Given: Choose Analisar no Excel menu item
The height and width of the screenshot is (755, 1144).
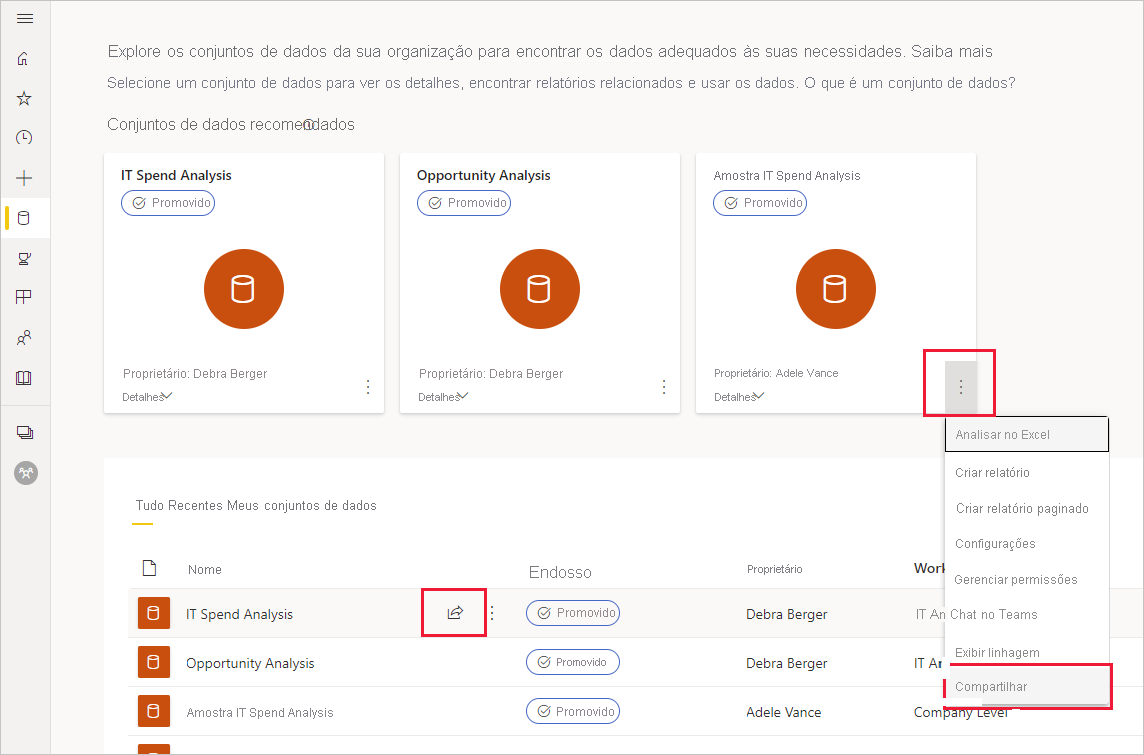Looking at the screenshot, I should [1027, 435].
